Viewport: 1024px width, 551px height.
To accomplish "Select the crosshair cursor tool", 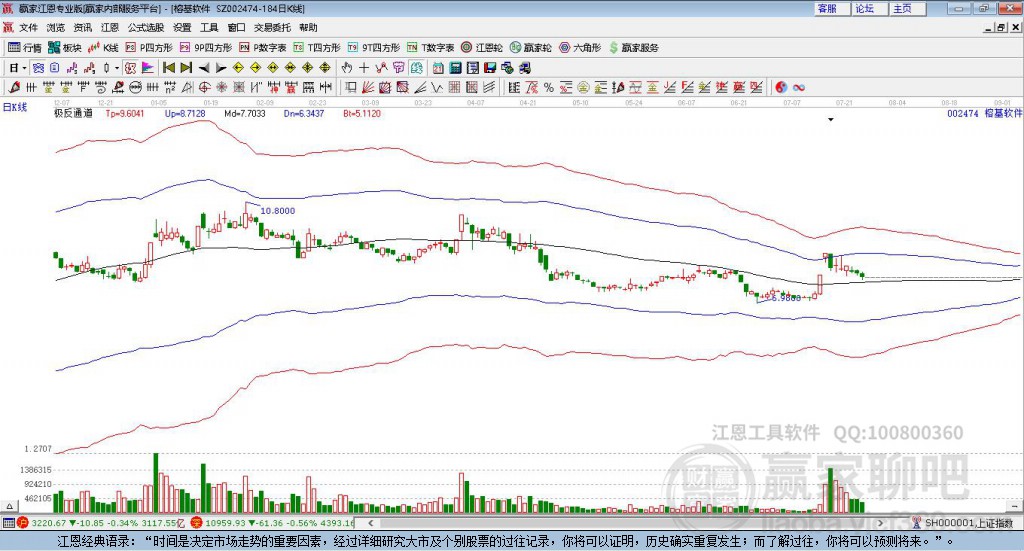I will pyautogui.click(x=364, y=68).
